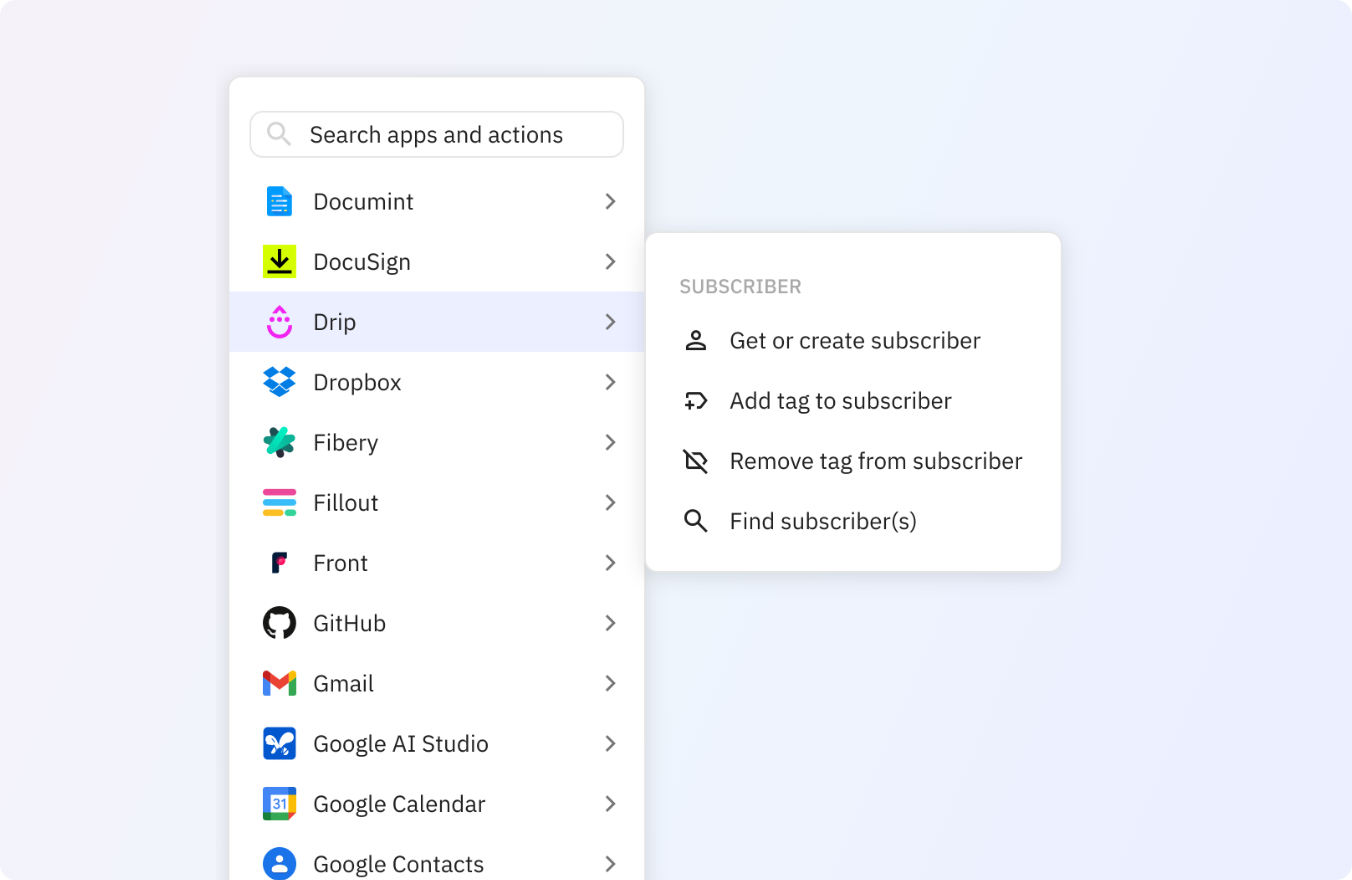Click the Drip label text
This screenshot has width=1352, height=880.
(335, 323)
